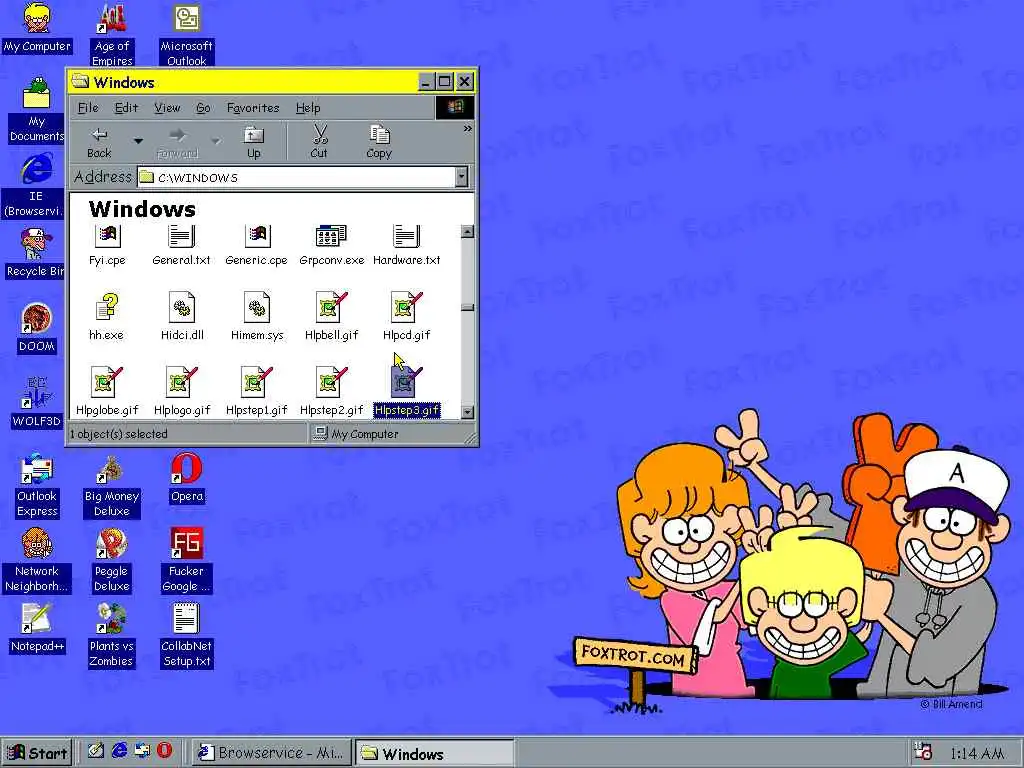Launch Notepad++ desktop shortcut
The image size is (1024, 768).
click(x=37, y=628)
